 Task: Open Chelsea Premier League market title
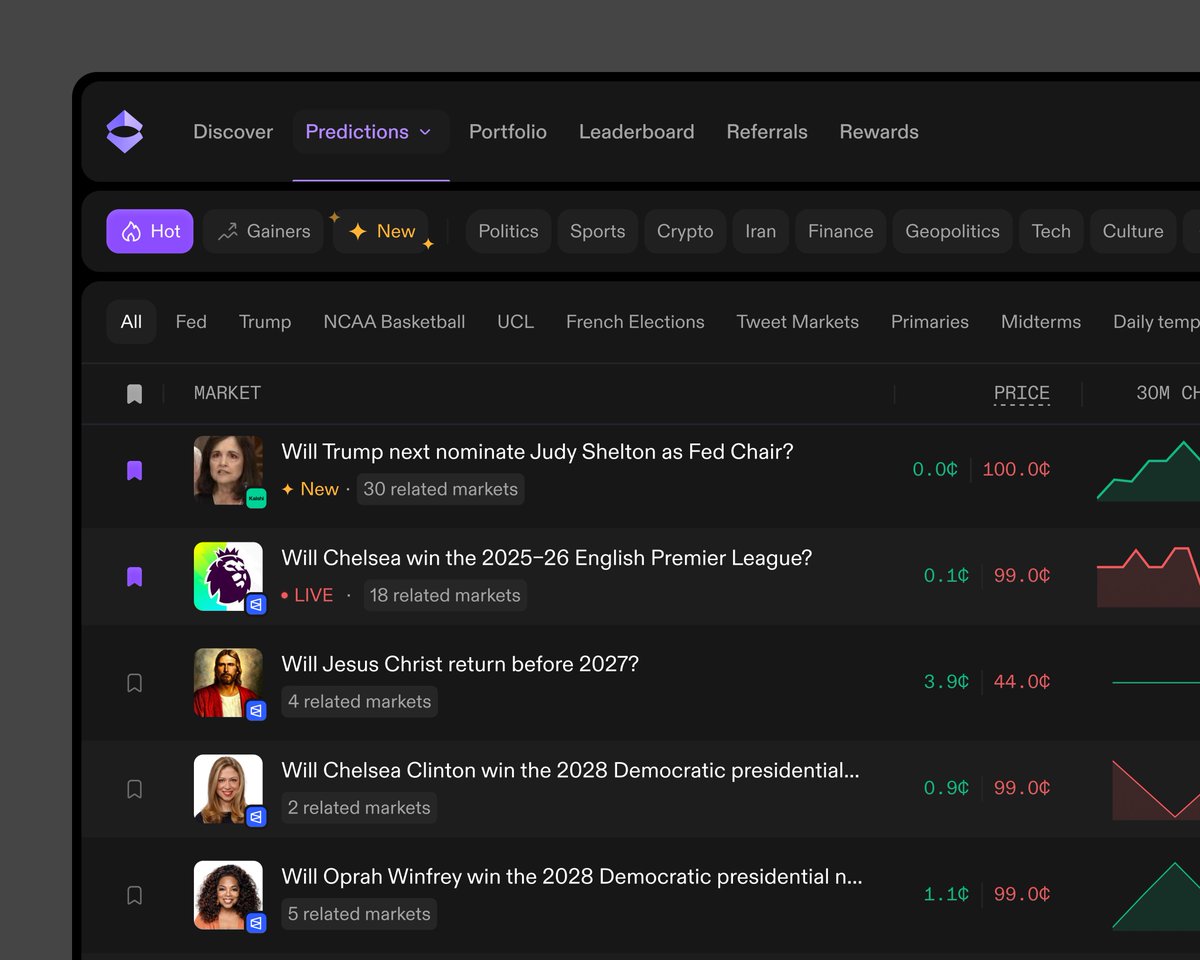pos(547,558)
